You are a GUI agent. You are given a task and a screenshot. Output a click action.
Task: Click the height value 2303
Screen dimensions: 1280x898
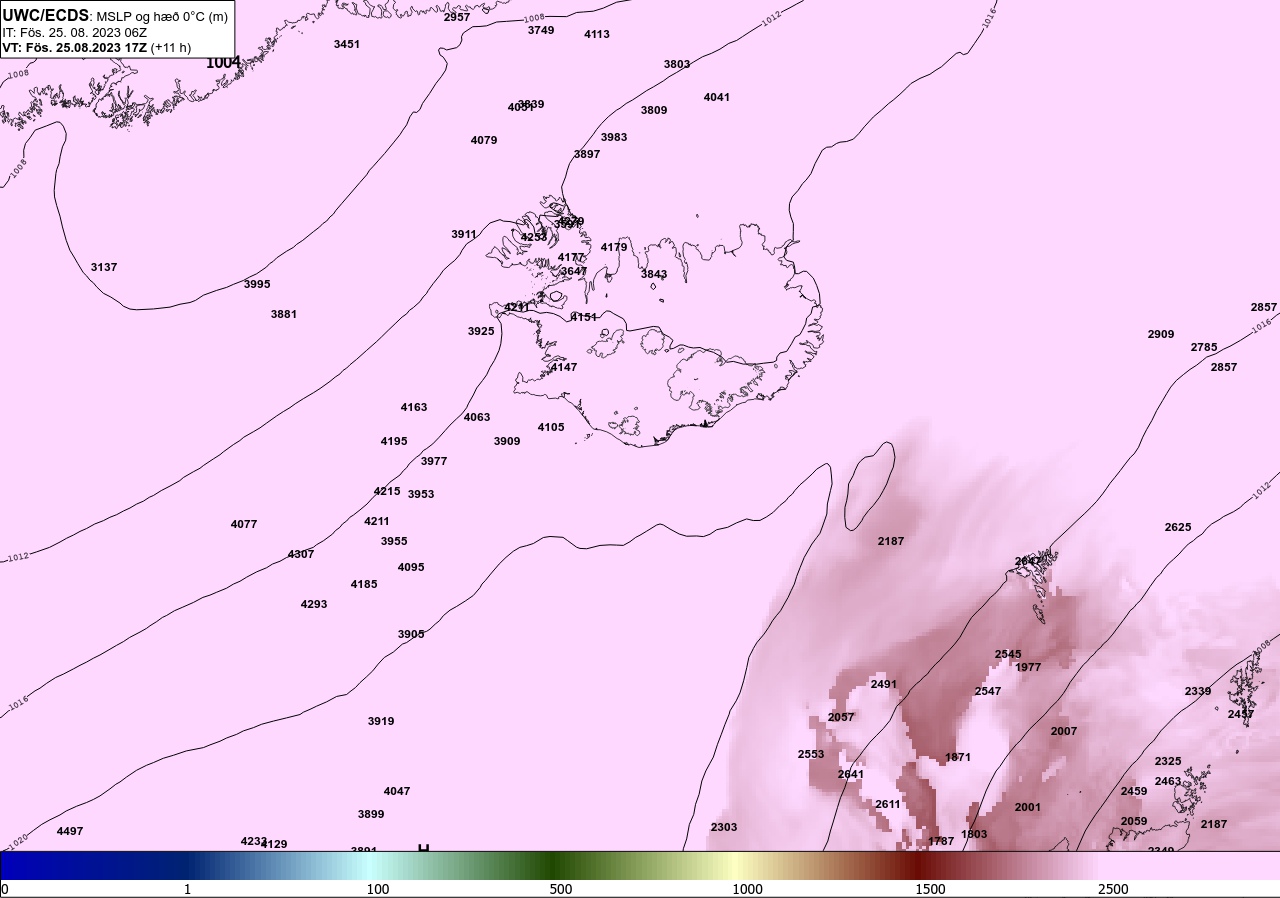tap(724, 827)
